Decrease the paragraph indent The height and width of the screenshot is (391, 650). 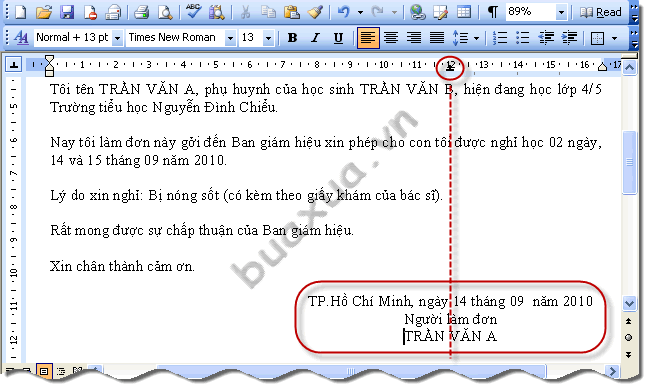(546, 38)
